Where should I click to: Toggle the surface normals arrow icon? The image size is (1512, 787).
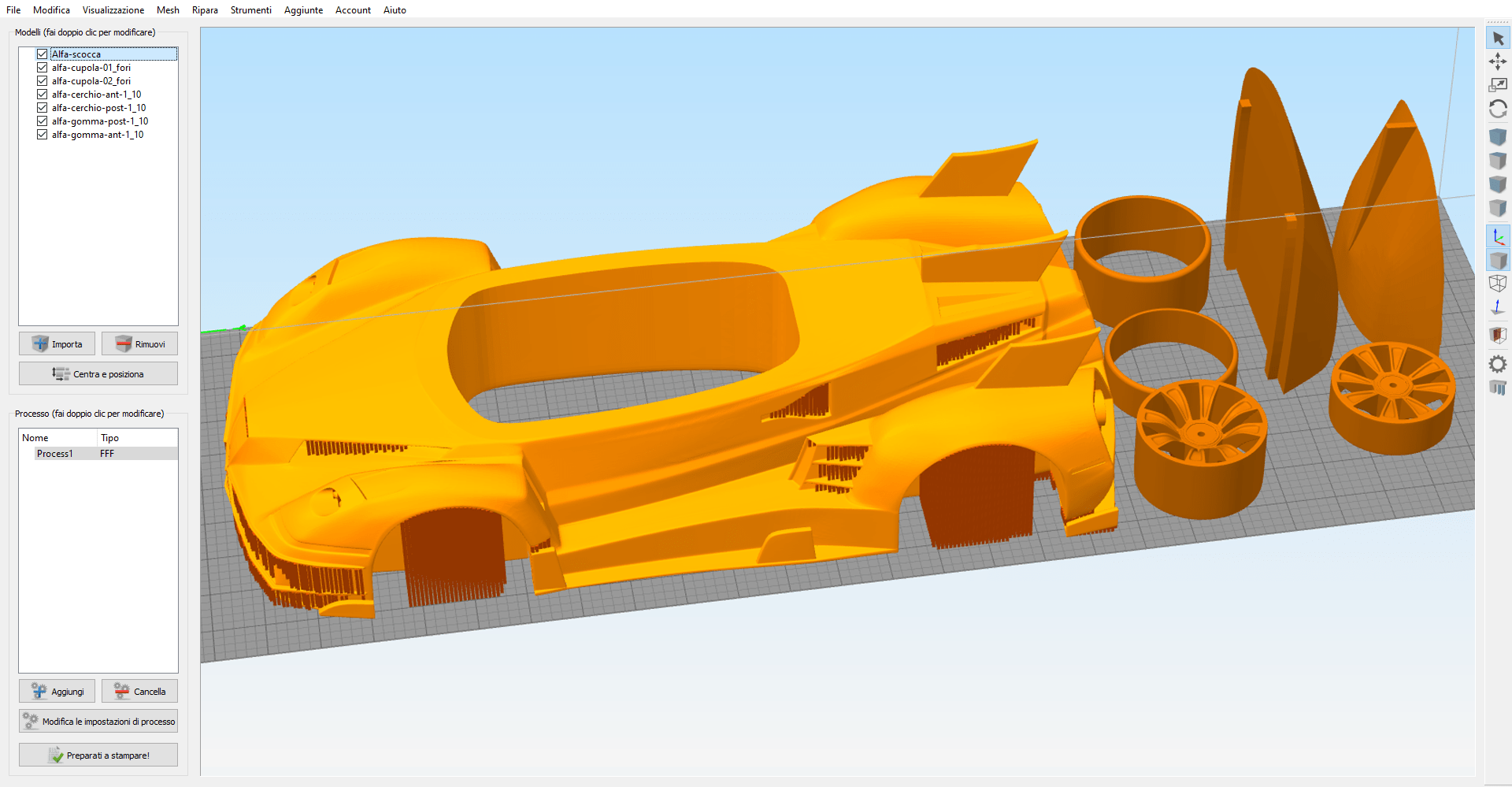pos(1498,308)
